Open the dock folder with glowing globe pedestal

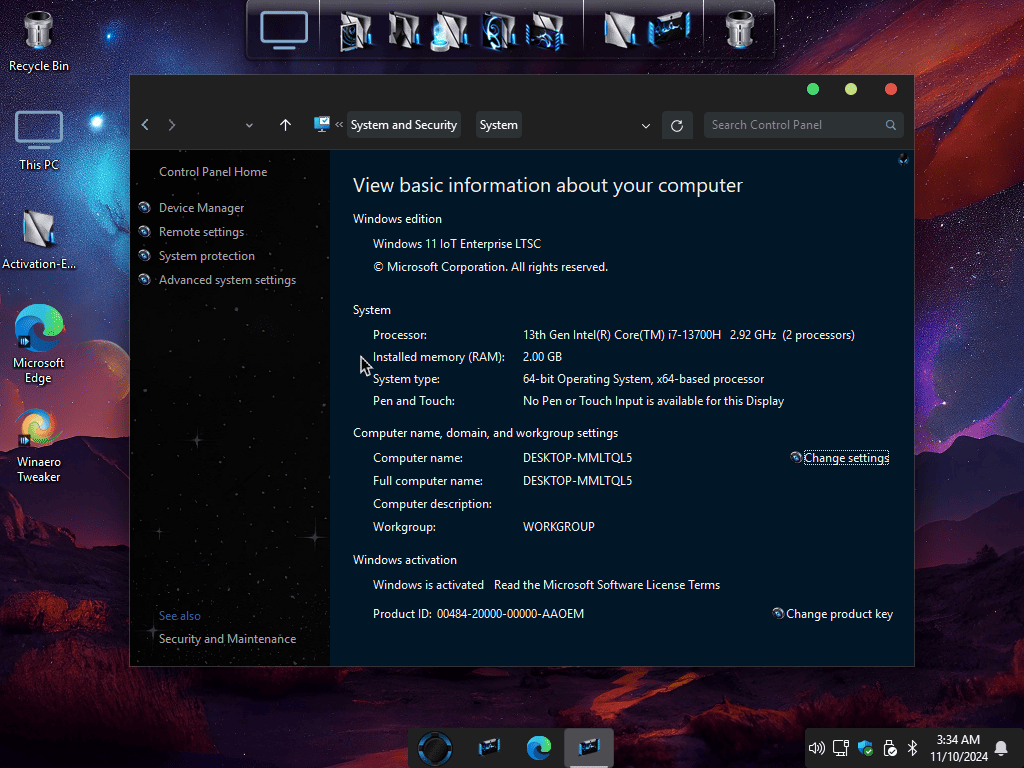(x=450, y=31)
